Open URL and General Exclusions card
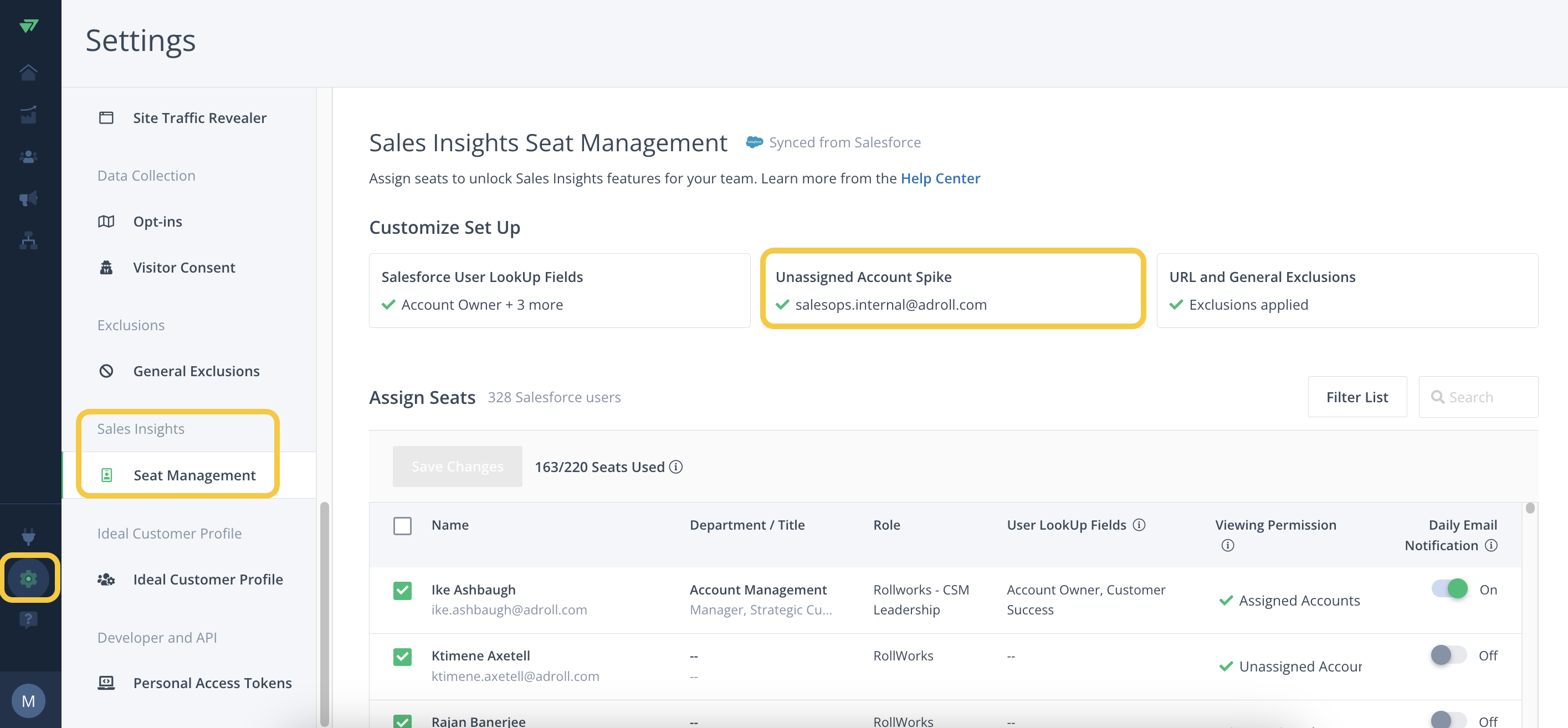Viewport: 1568px width, 728px height. tap(1347, 290)
